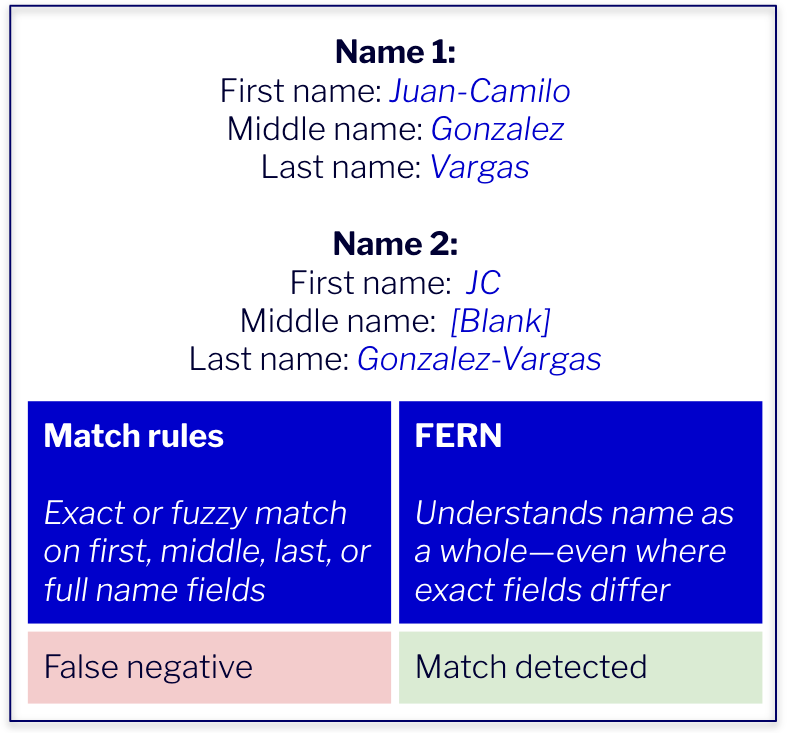Click the Name 2 heading
Image resolution: width=787 pixels, height=733 pixels.
click(395, 244)
